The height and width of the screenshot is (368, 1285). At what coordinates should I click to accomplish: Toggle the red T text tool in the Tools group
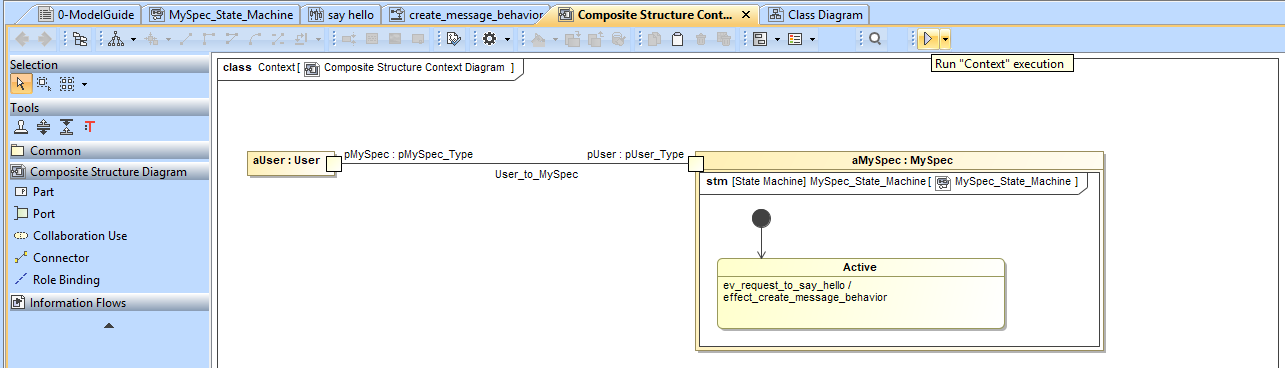coord(89,127)
